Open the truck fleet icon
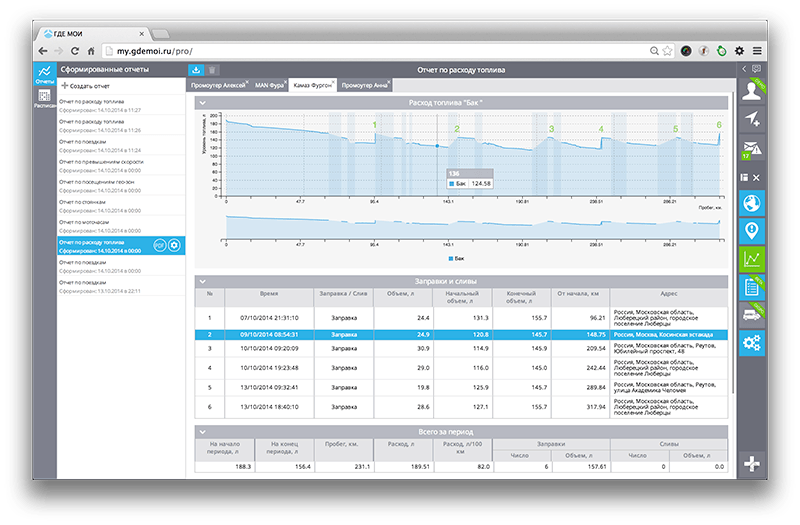Screen dimensions: 800x525 pos(752,315)
